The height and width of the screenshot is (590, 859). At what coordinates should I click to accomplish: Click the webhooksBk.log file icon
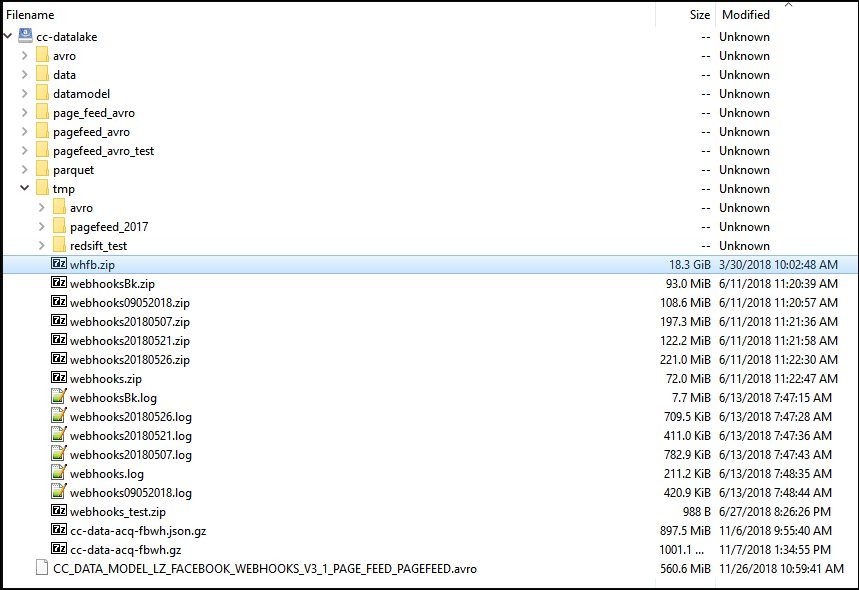[59, 398]
